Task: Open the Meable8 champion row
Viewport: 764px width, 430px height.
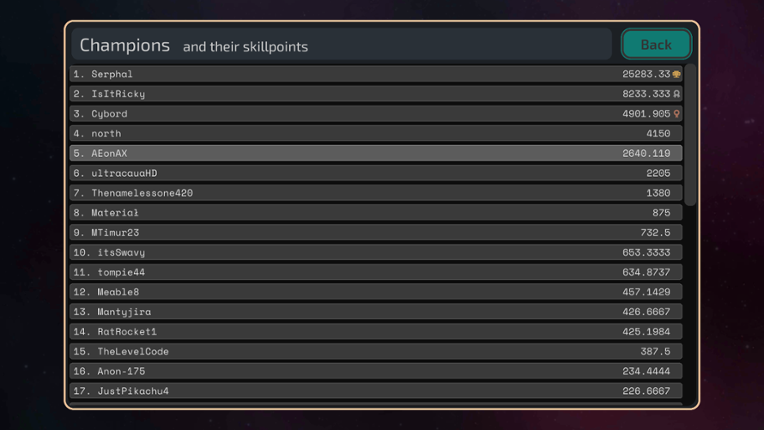Action: (375, 292)
